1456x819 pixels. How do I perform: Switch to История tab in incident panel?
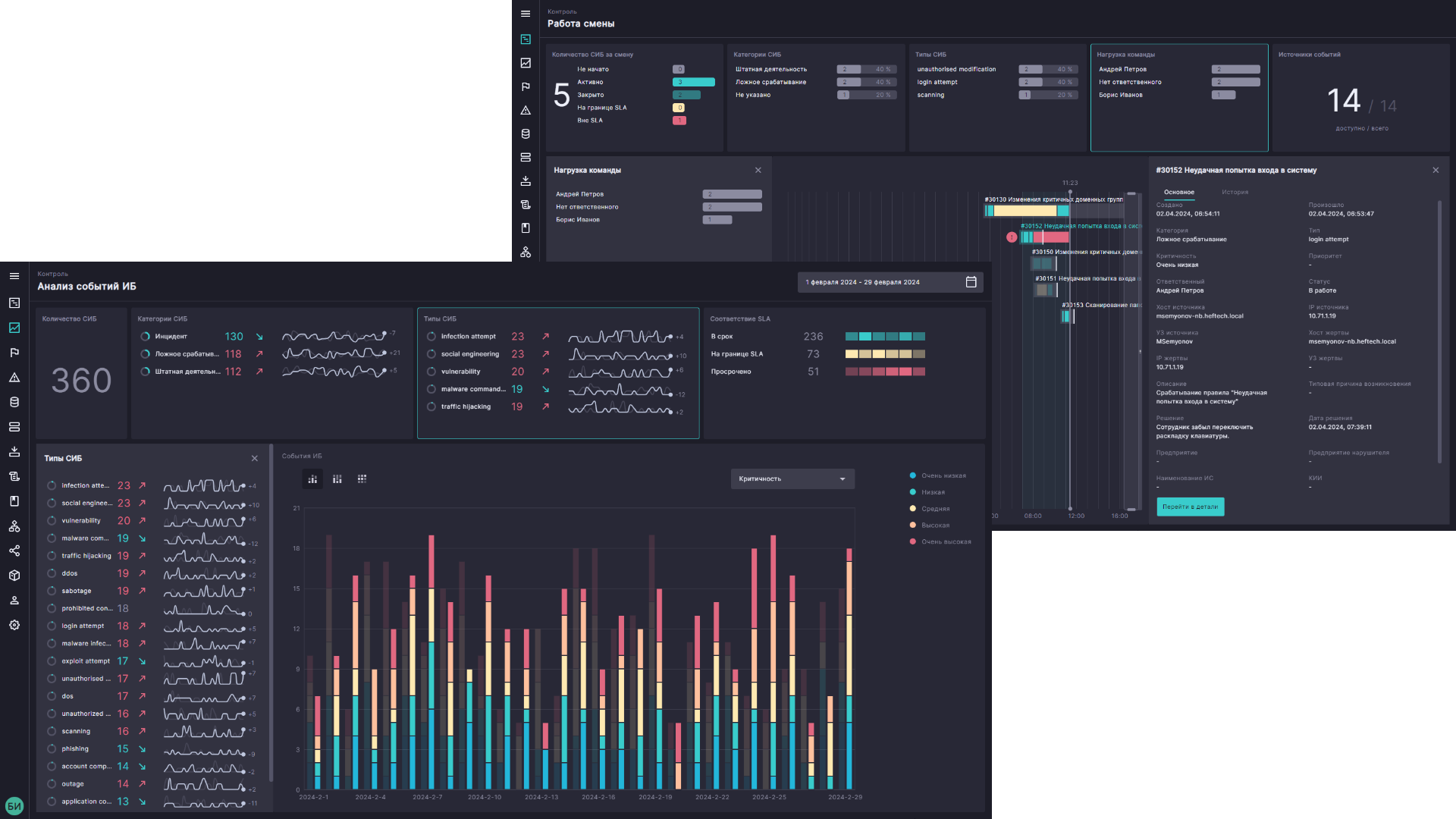pos(1235,192)
